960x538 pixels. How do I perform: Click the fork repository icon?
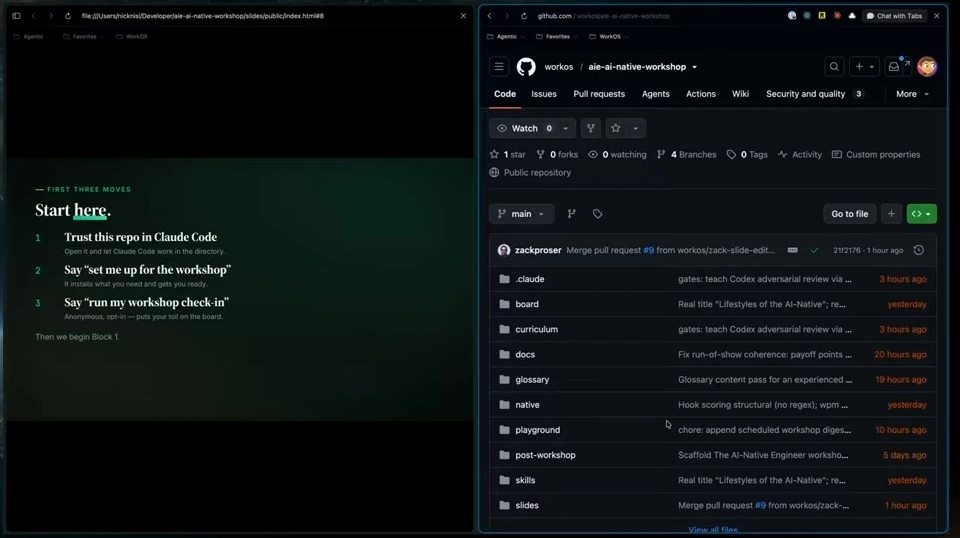coord(590,129)
